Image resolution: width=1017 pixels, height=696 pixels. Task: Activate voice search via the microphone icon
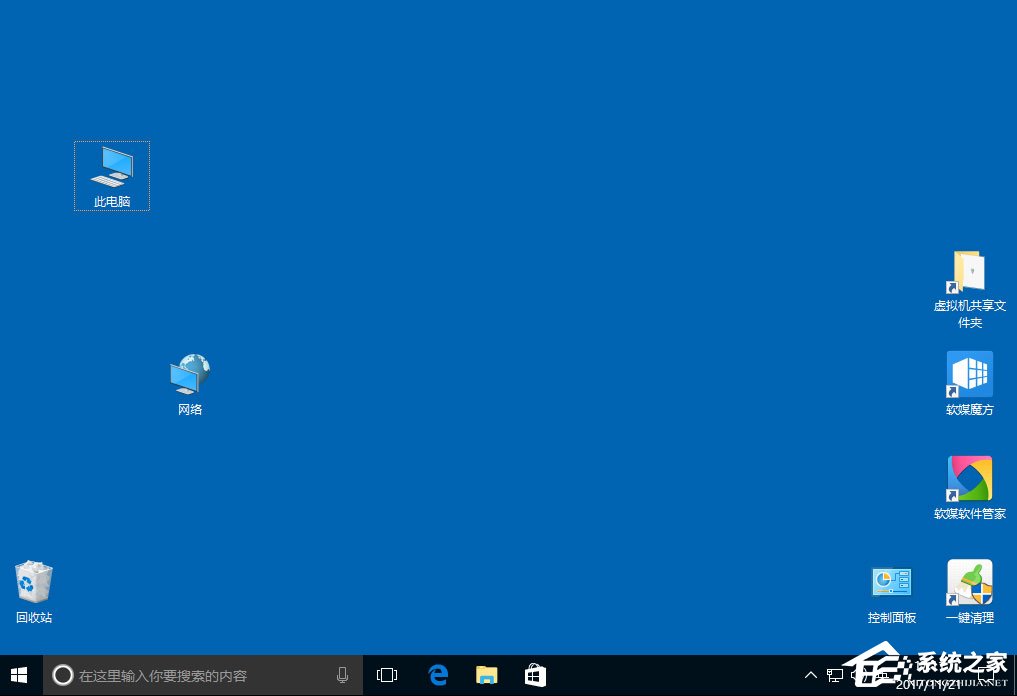tap(342, 675)
